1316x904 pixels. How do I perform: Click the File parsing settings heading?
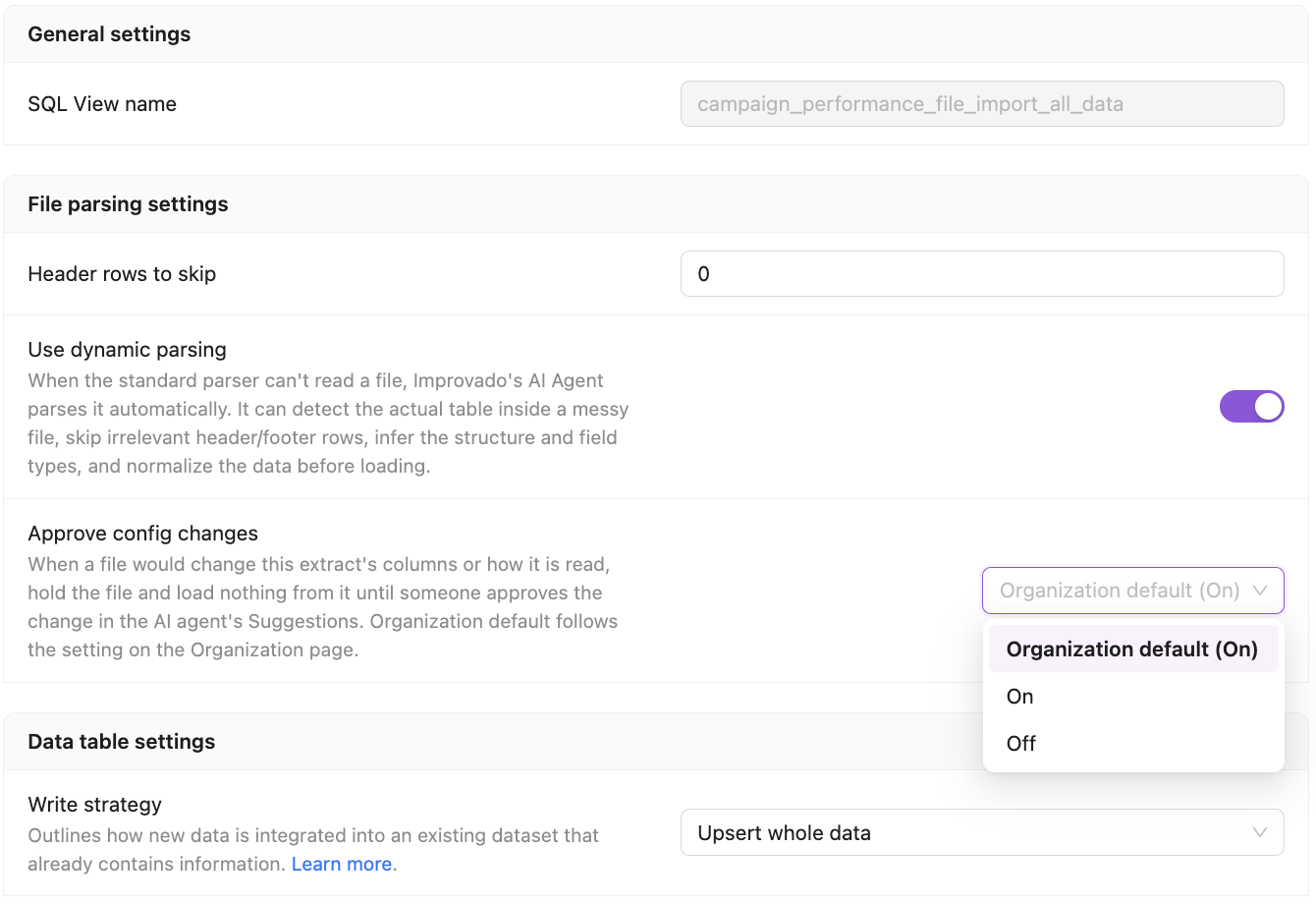[128, 204]
